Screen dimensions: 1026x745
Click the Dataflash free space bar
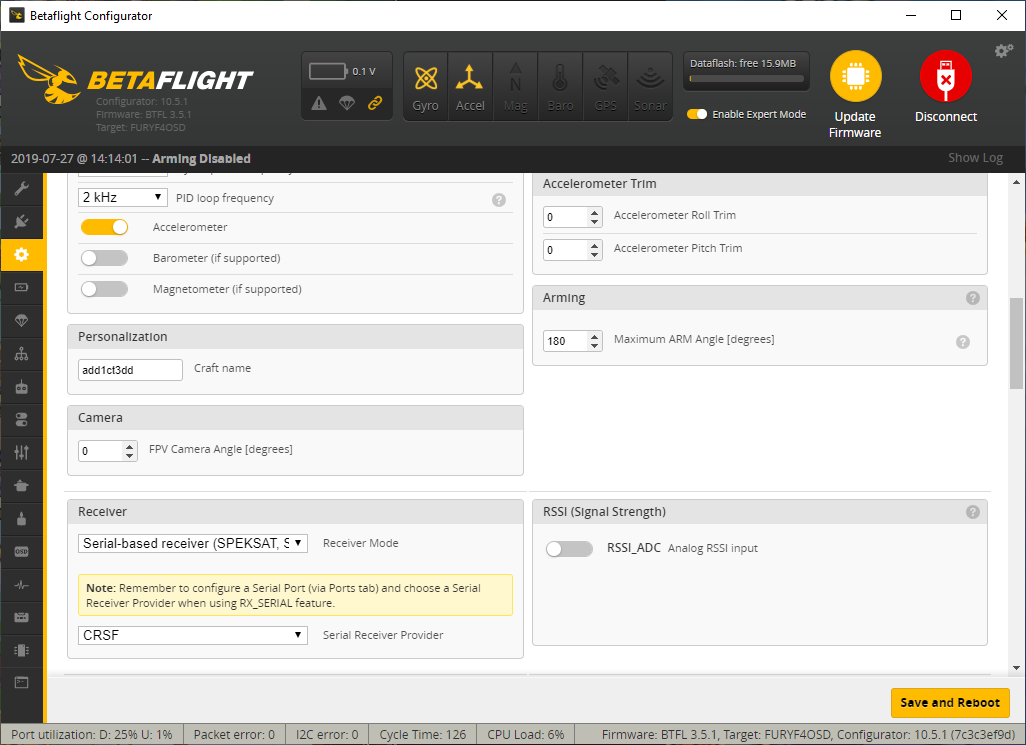[x=747, y=78]
